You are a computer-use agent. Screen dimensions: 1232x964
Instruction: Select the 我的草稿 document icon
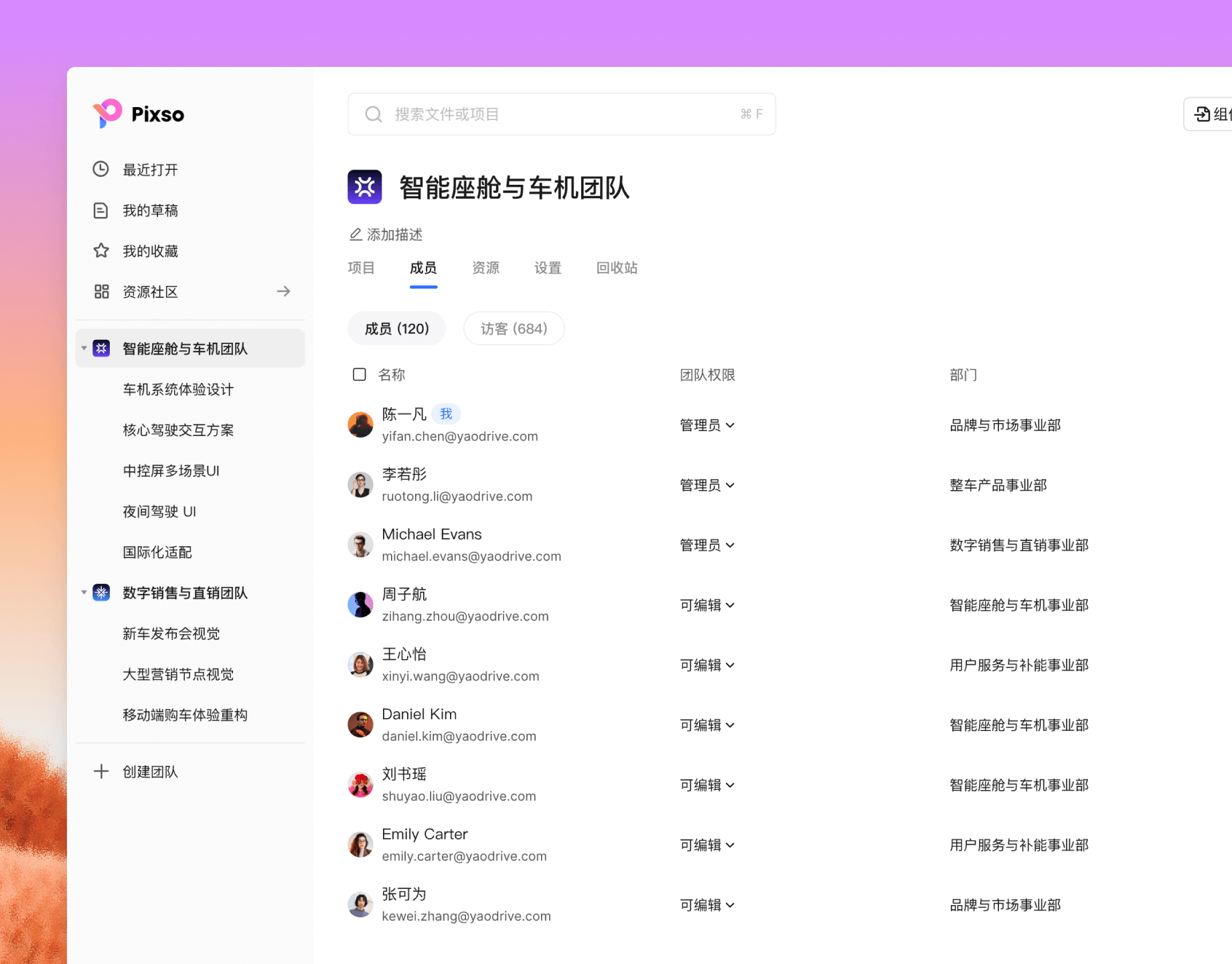point(101,210)
